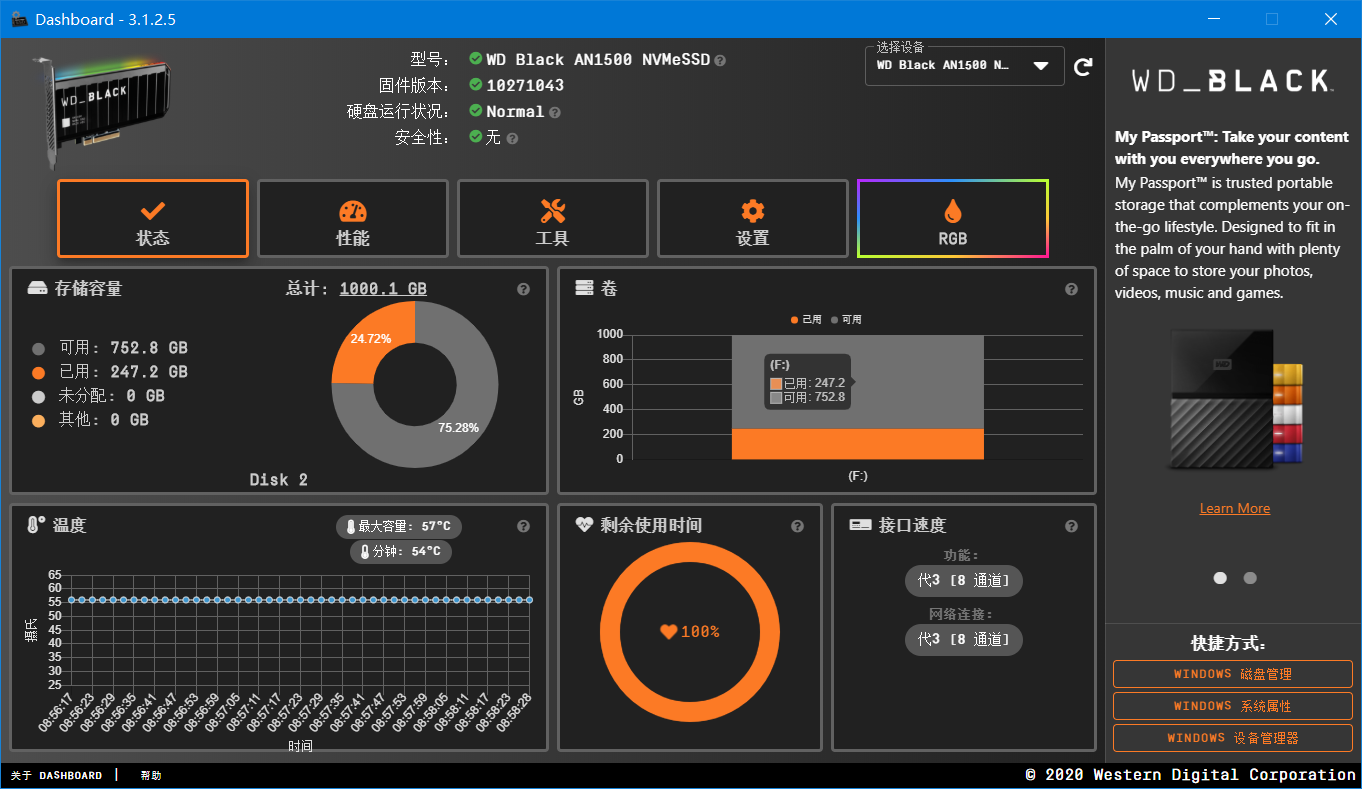1362x789 pixels.
Task: Open WINDOWS 设备管理器 shortcut
Action: click(1233, 738)
